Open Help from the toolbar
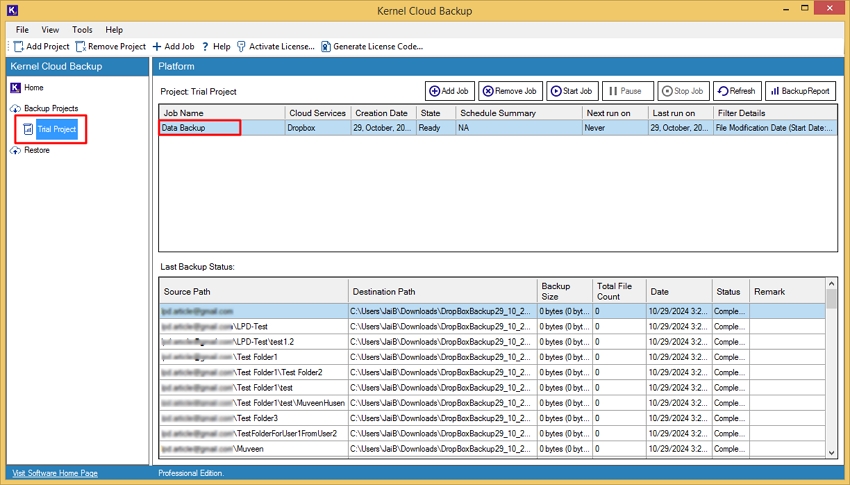Viewport: 850px width, 485px height. [216, 47]
